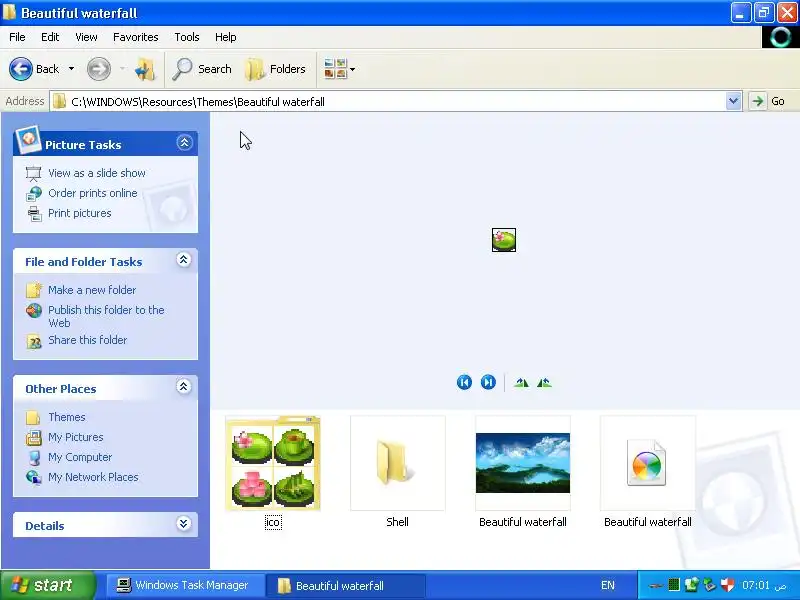Viewport: 800px width, 600px height.
Task: Click the Order prints globe icon
Action: (34, 194)
